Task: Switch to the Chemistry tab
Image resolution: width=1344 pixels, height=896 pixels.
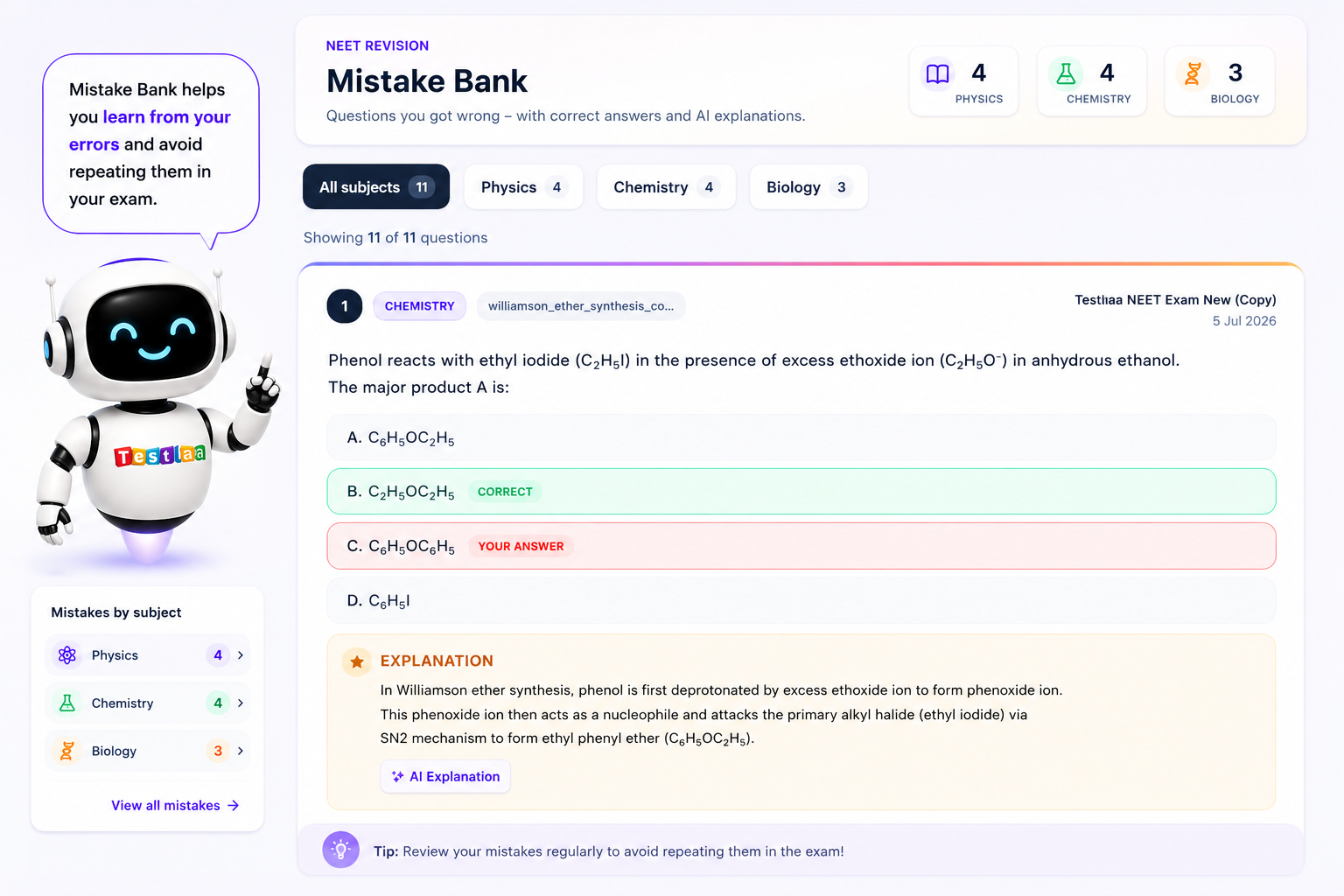Action: coord(666,187)
